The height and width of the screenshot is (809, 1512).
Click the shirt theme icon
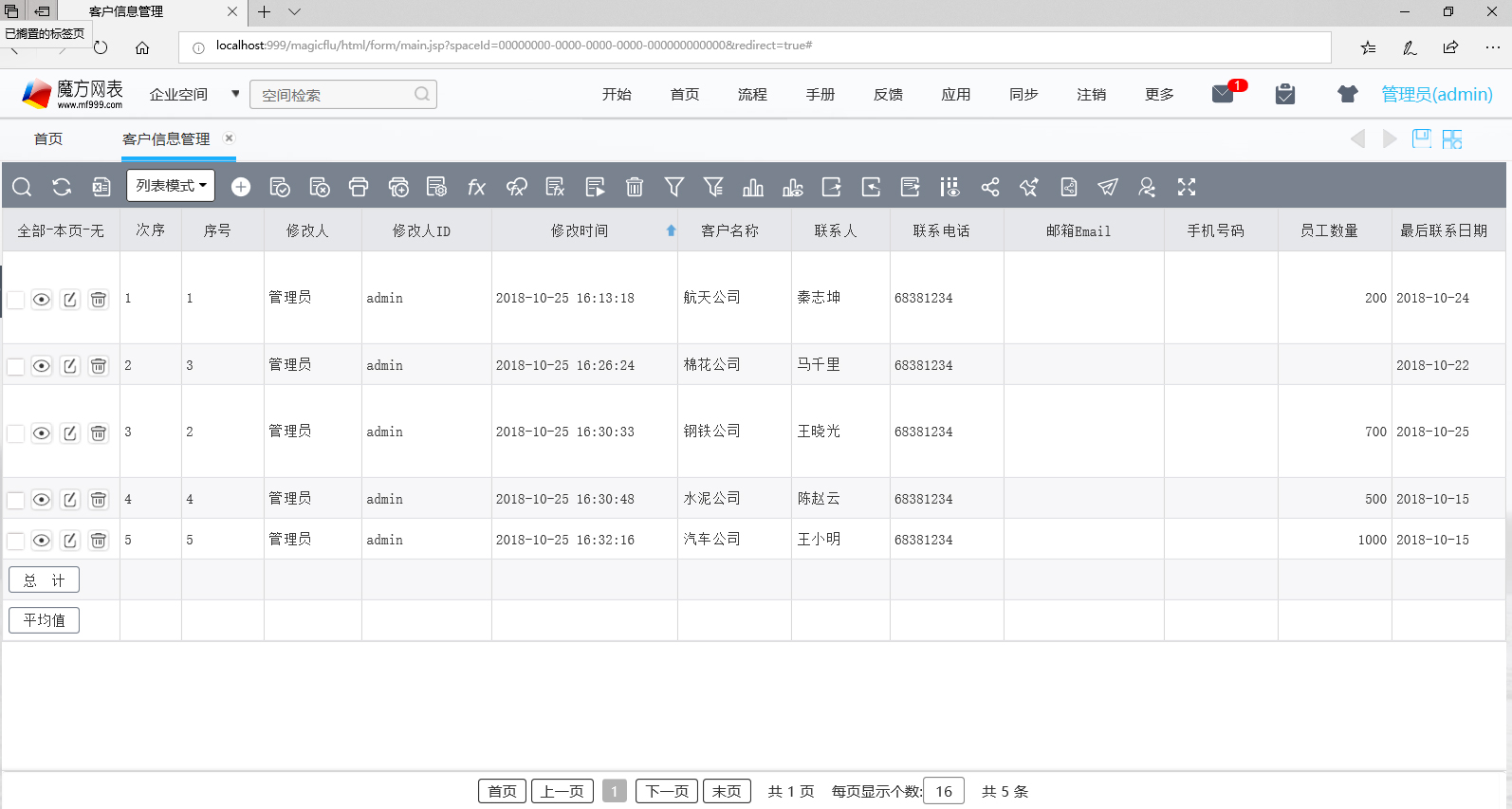tap(1347, 94)
